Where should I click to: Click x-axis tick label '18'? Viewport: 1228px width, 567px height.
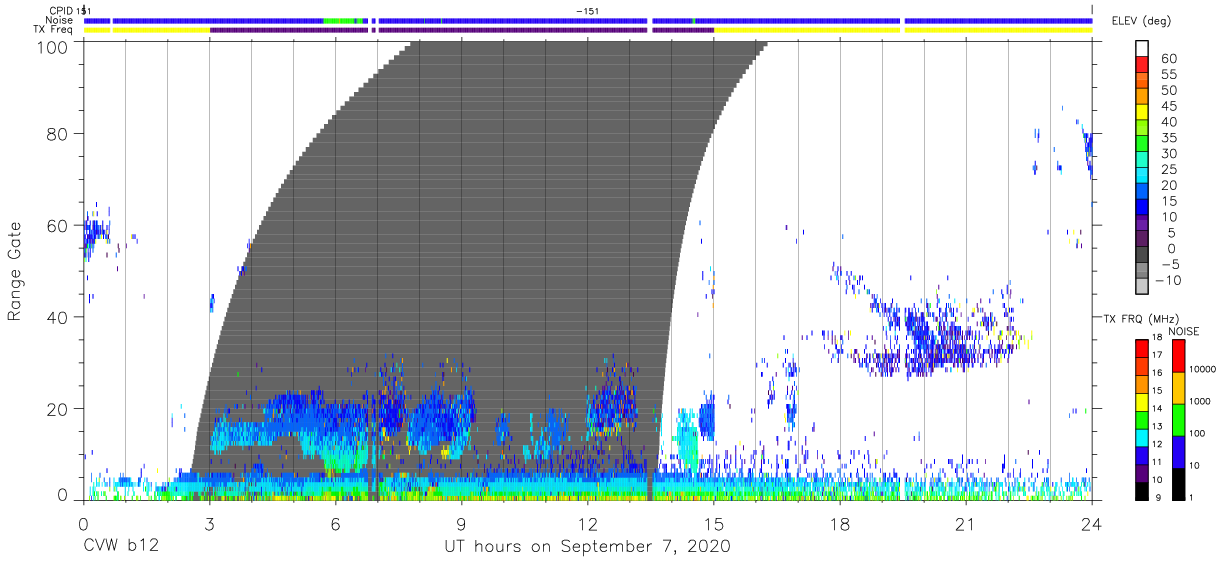[x=840, y=523]
